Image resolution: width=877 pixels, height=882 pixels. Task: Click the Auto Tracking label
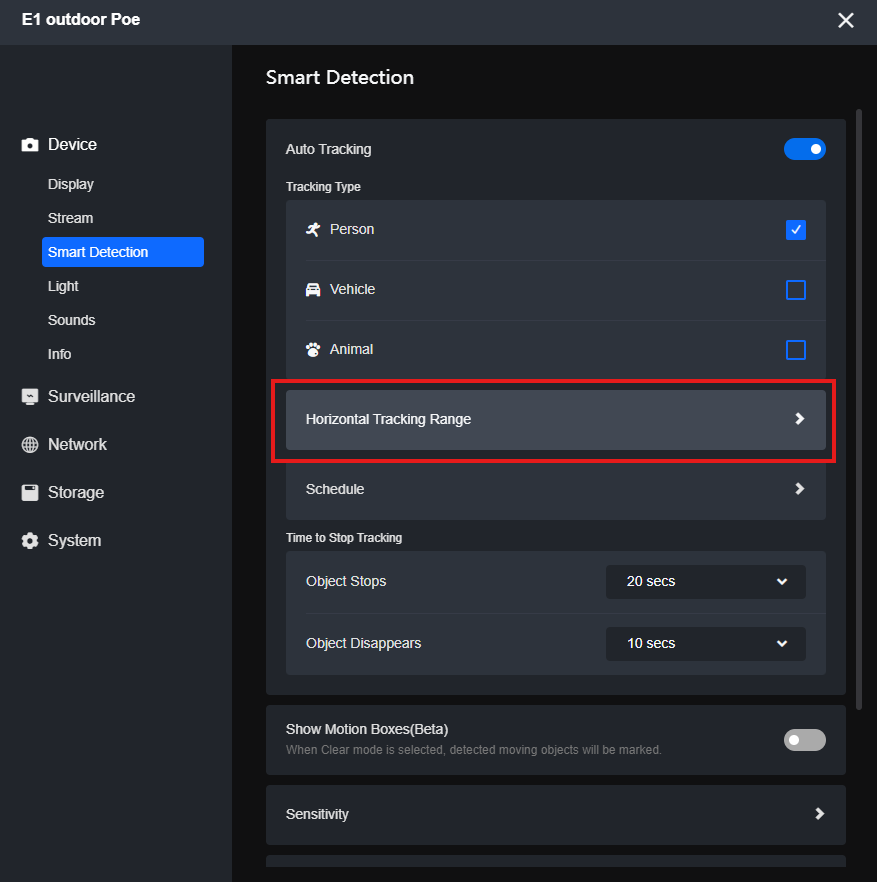point(329,149)
